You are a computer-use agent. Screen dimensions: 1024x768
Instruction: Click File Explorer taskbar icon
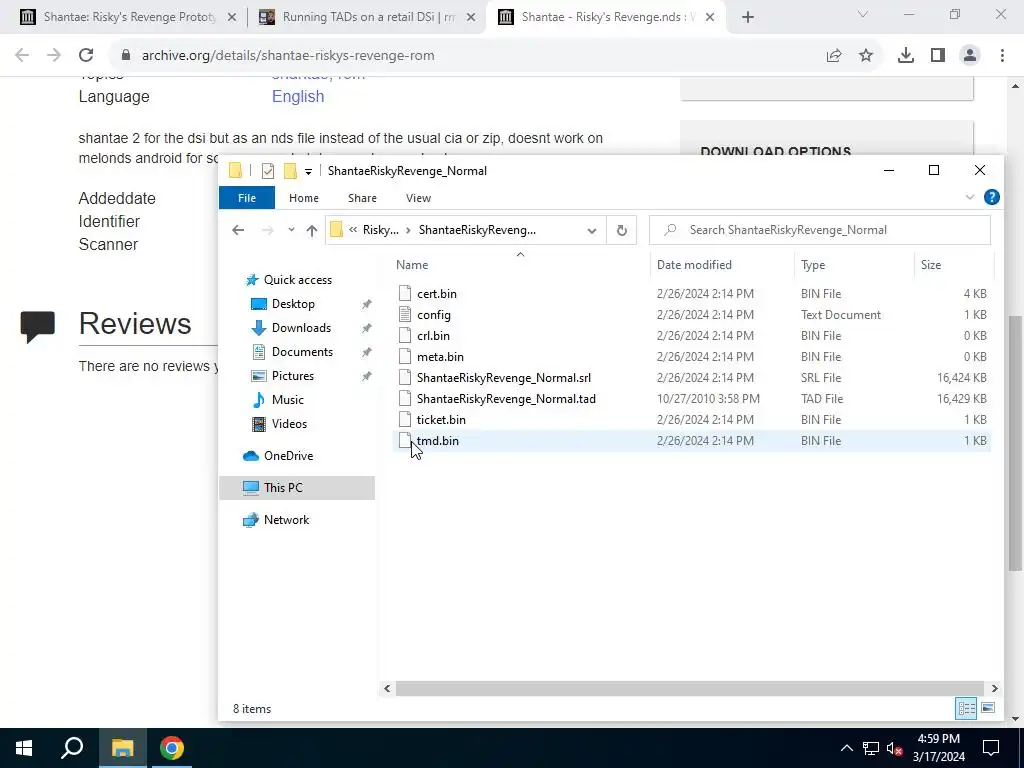tap(122, 748)
